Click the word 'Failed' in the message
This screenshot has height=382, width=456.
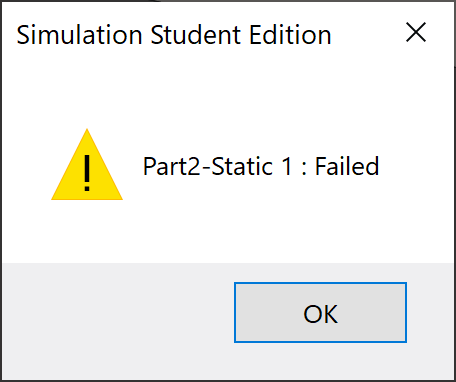click(347, 166)
